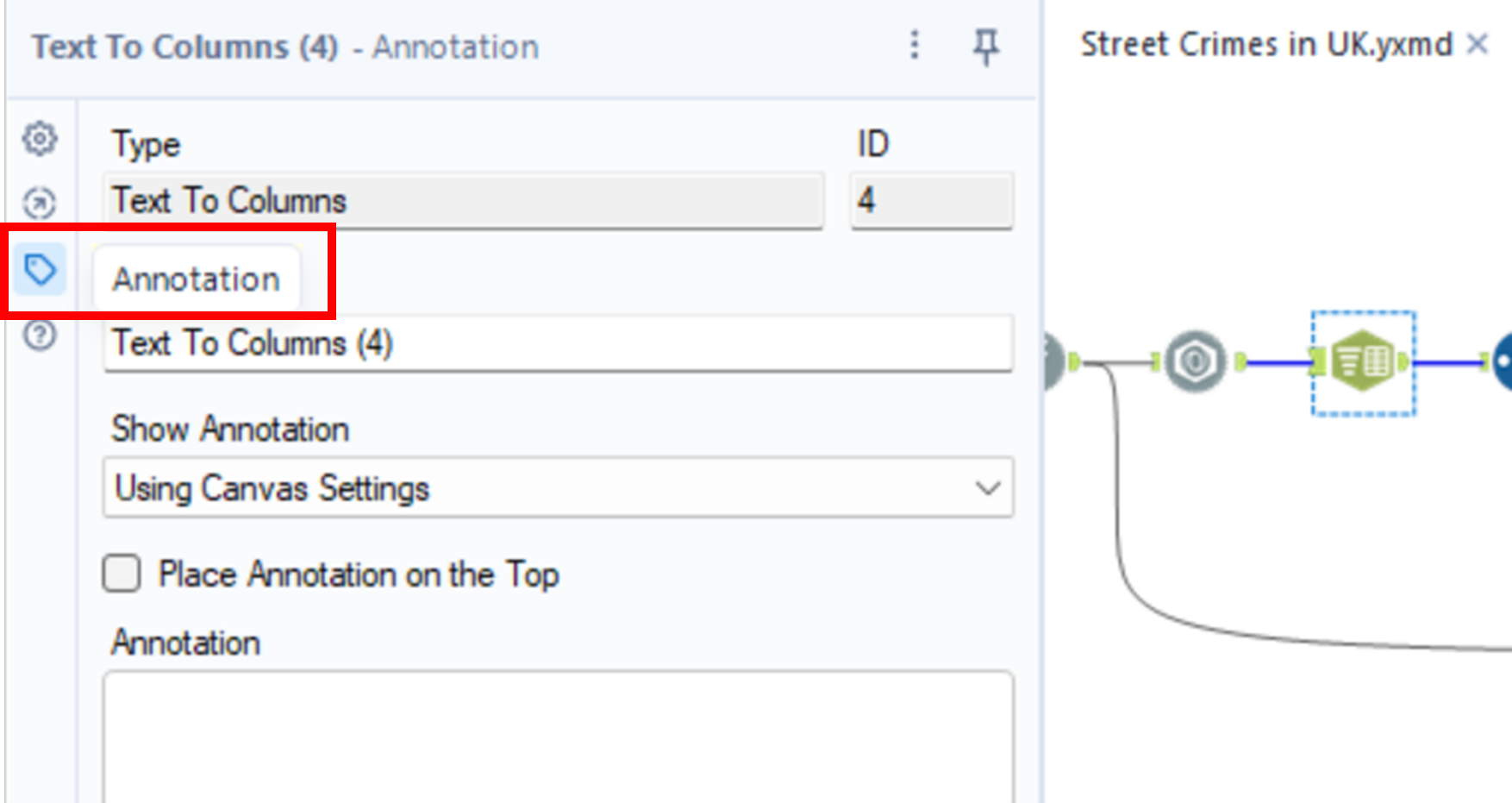The height and width of the screenshot is (803, 1512).
Task: Switch to Street Crimes in UK.yxmd tab
Action: click(x=1265, y=44)
